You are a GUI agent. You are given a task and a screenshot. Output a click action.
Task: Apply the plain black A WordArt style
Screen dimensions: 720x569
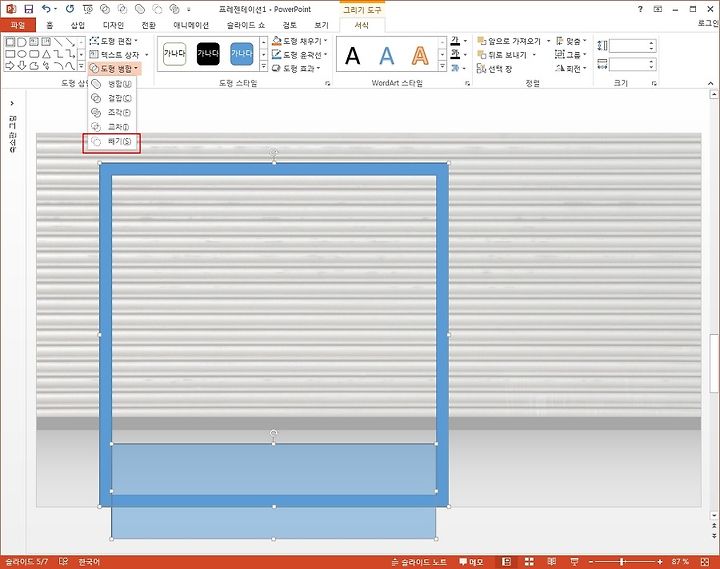point(353,56)
